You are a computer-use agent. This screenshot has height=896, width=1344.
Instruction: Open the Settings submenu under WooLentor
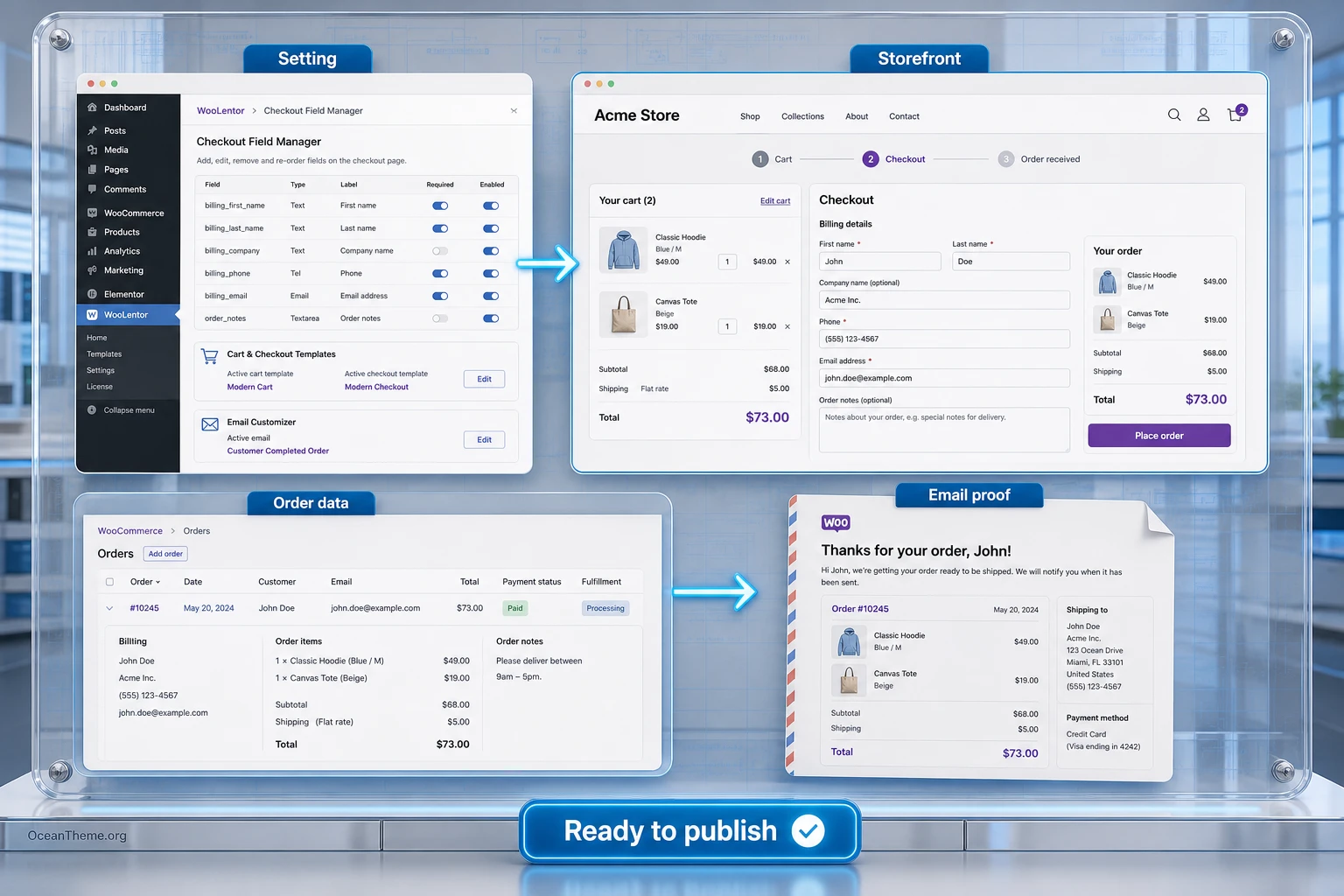tap(101, 370)
